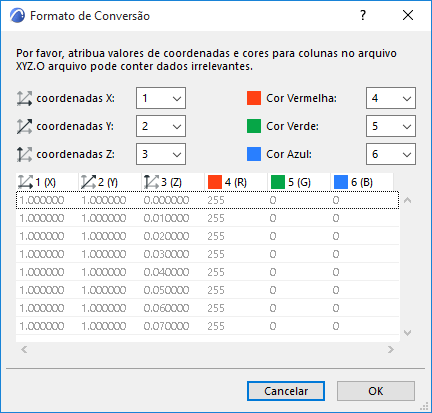This screenshot has width=432, height=413.
Task: Select the row with Z value 0.060000
Action: pos(207,308)
